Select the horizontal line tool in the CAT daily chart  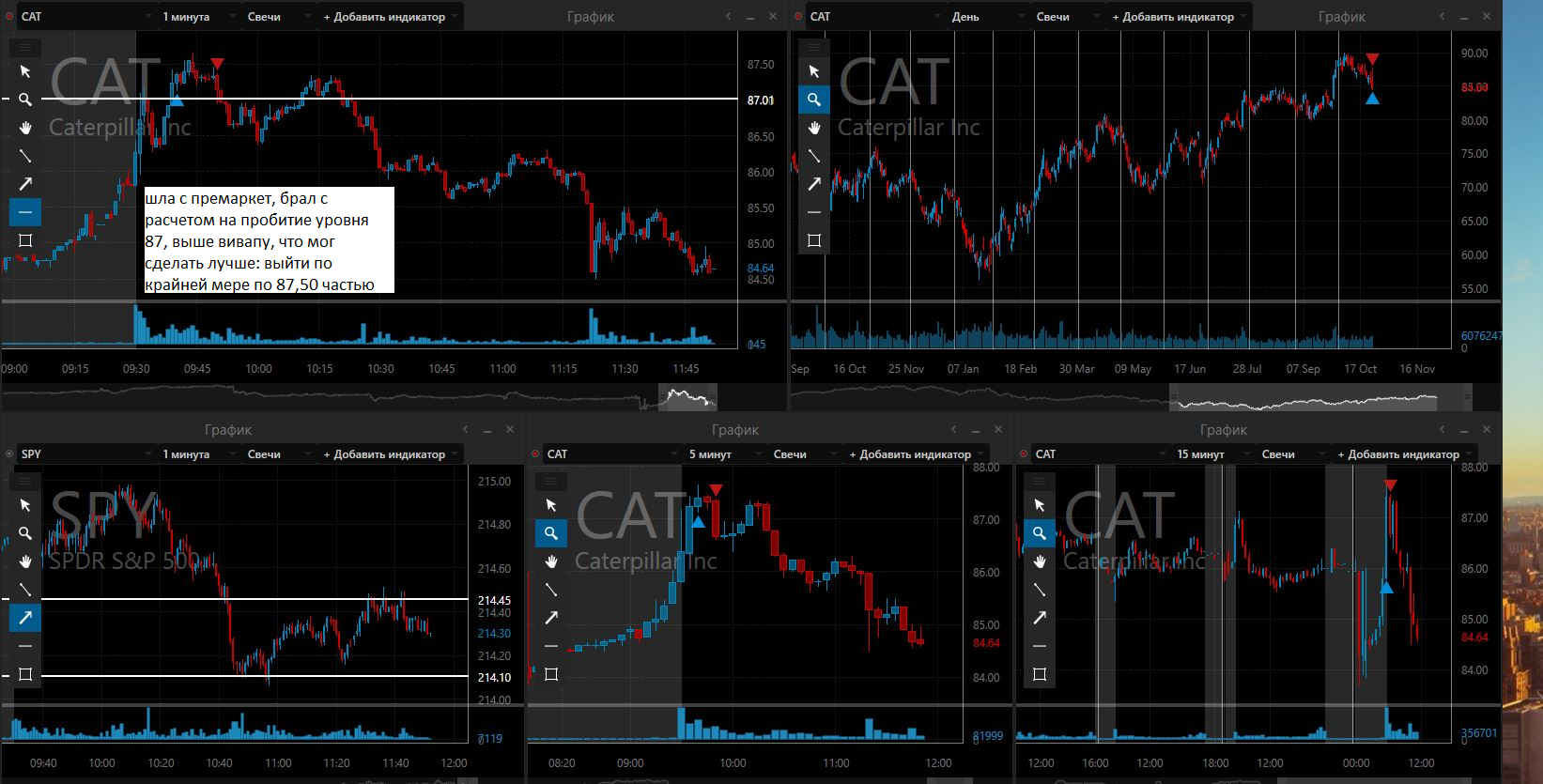click(x=814, y=212)
